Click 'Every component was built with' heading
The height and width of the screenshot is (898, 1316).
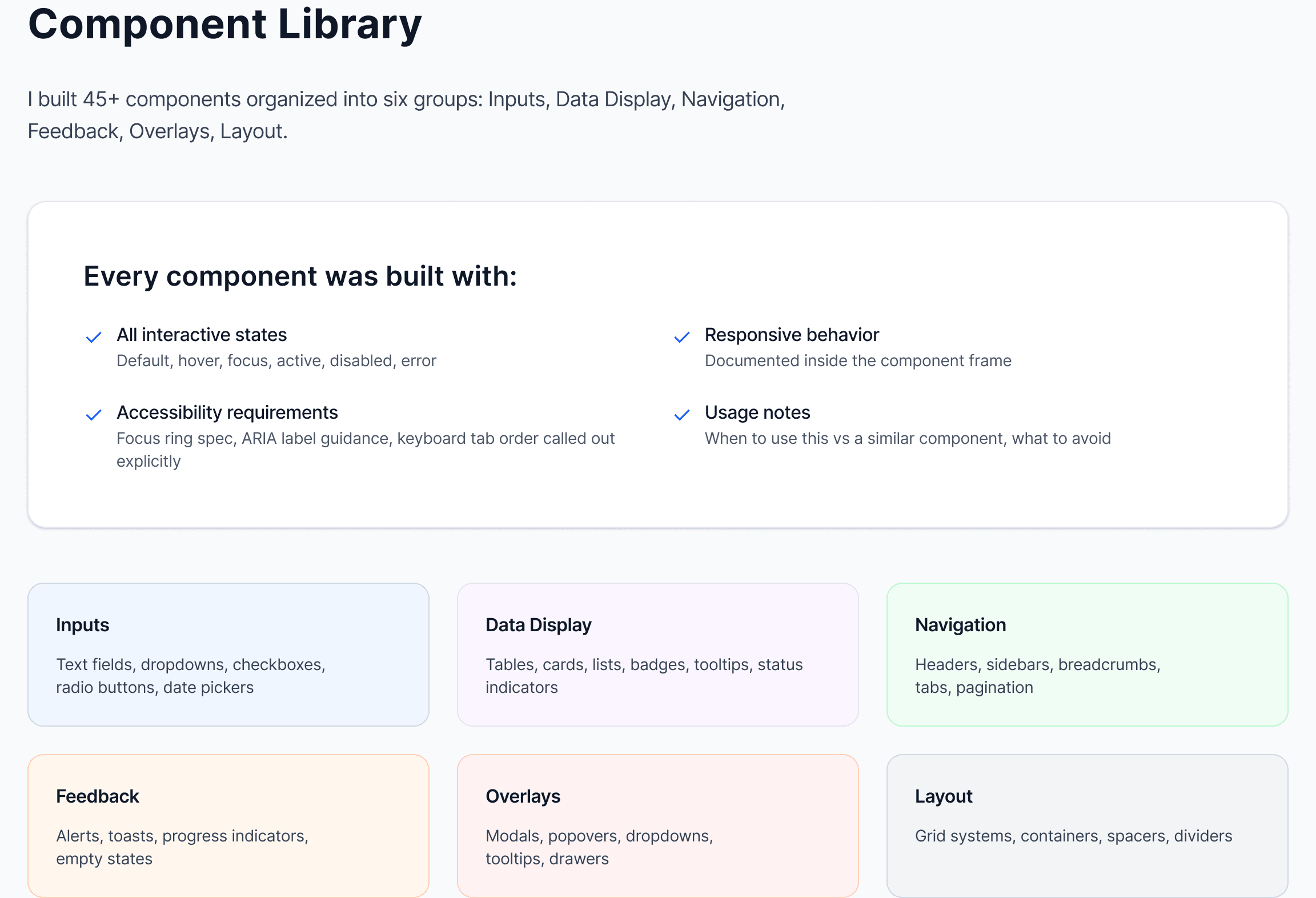point(300,276)
